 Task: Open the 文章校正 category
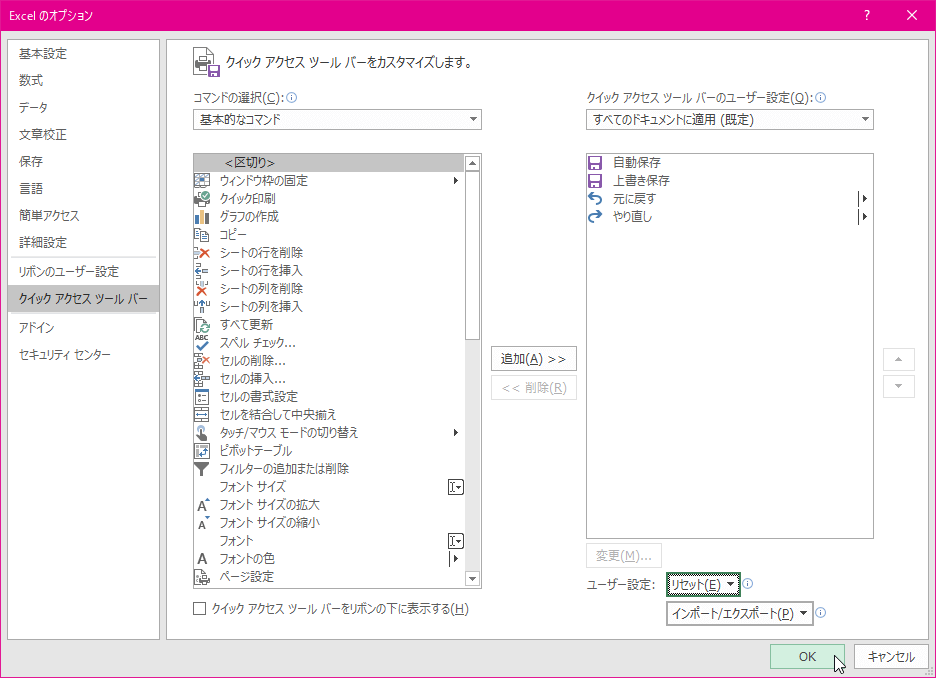point(84,135)
